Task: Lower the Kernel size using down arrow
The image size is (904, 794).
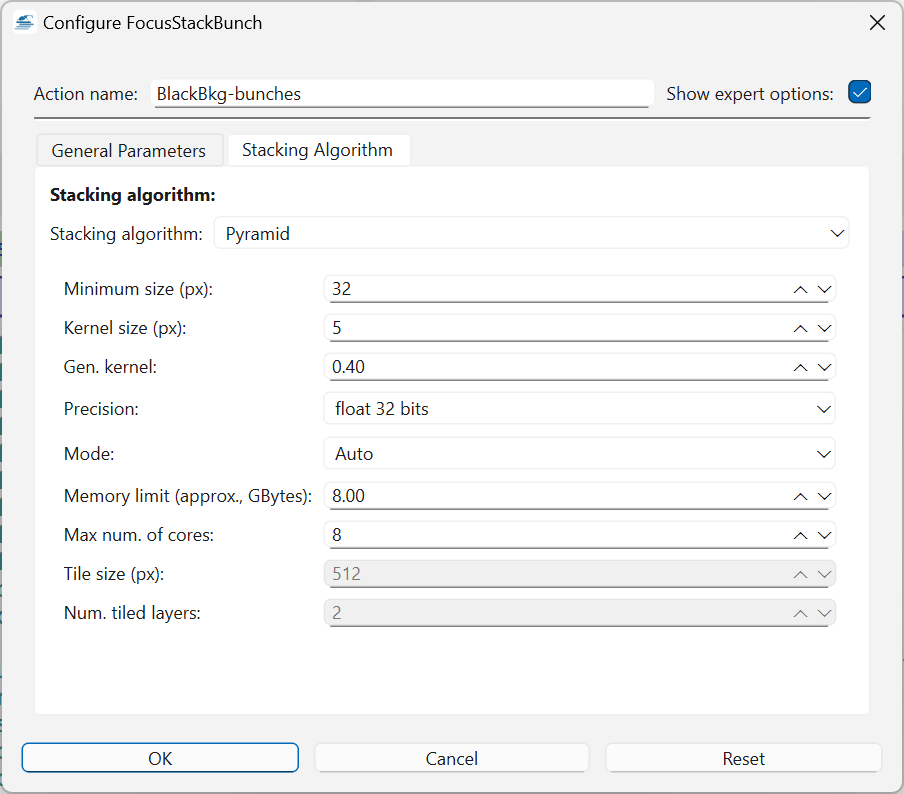Action: (x=824, y=328)
